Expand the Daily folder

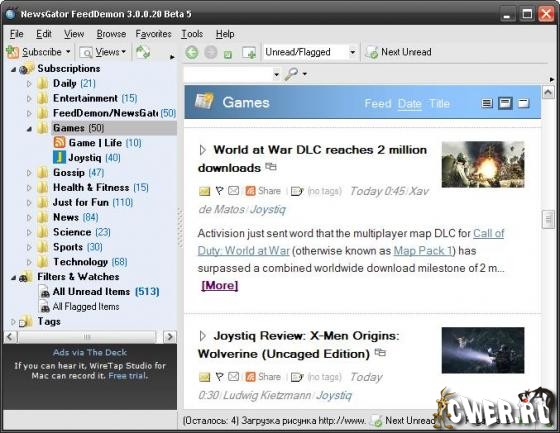point(29,84)
